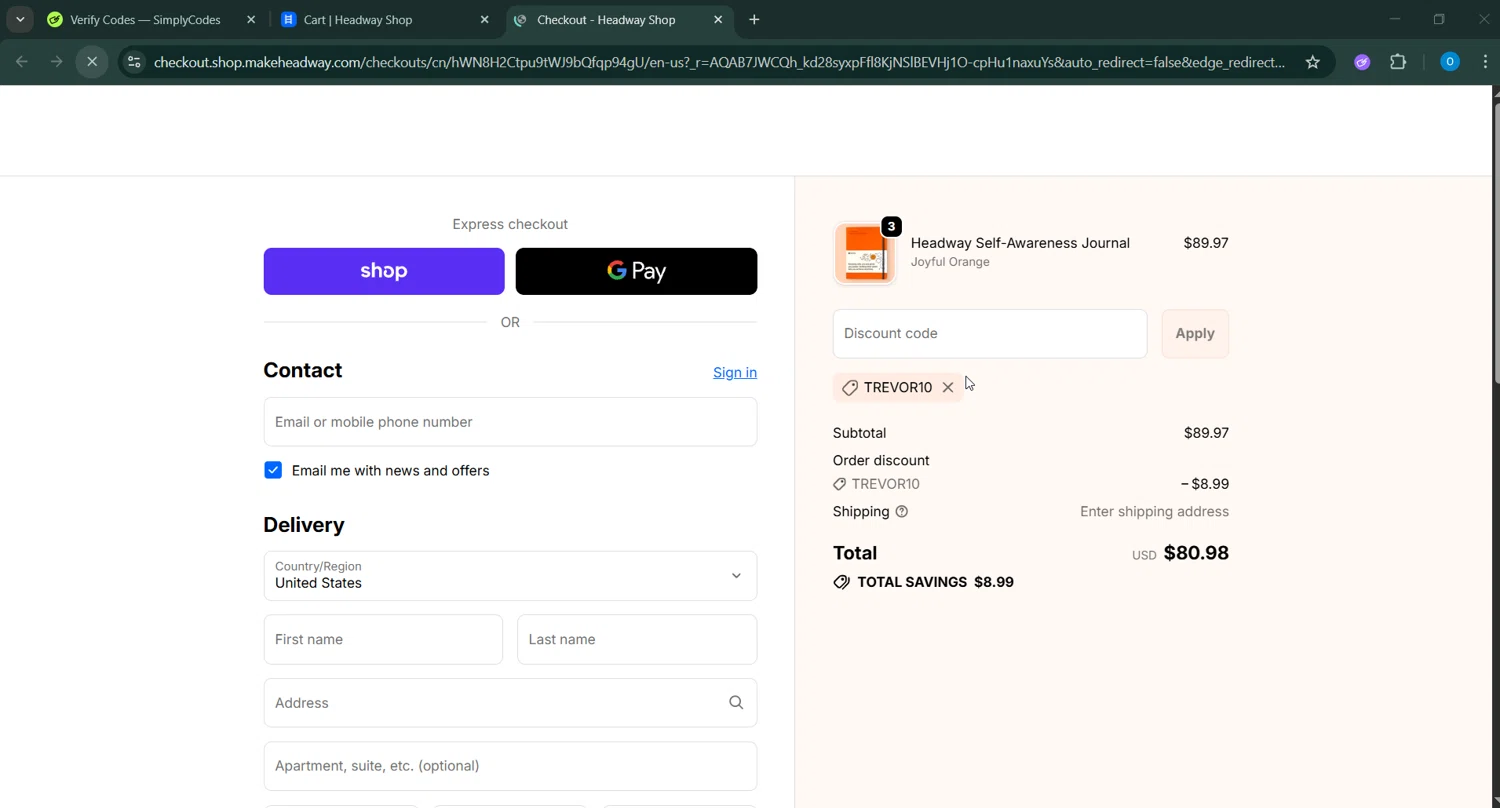This screenshot has height=808, width=1500.
Task: Click the address bar URL
Action: [x=720, y=62]
